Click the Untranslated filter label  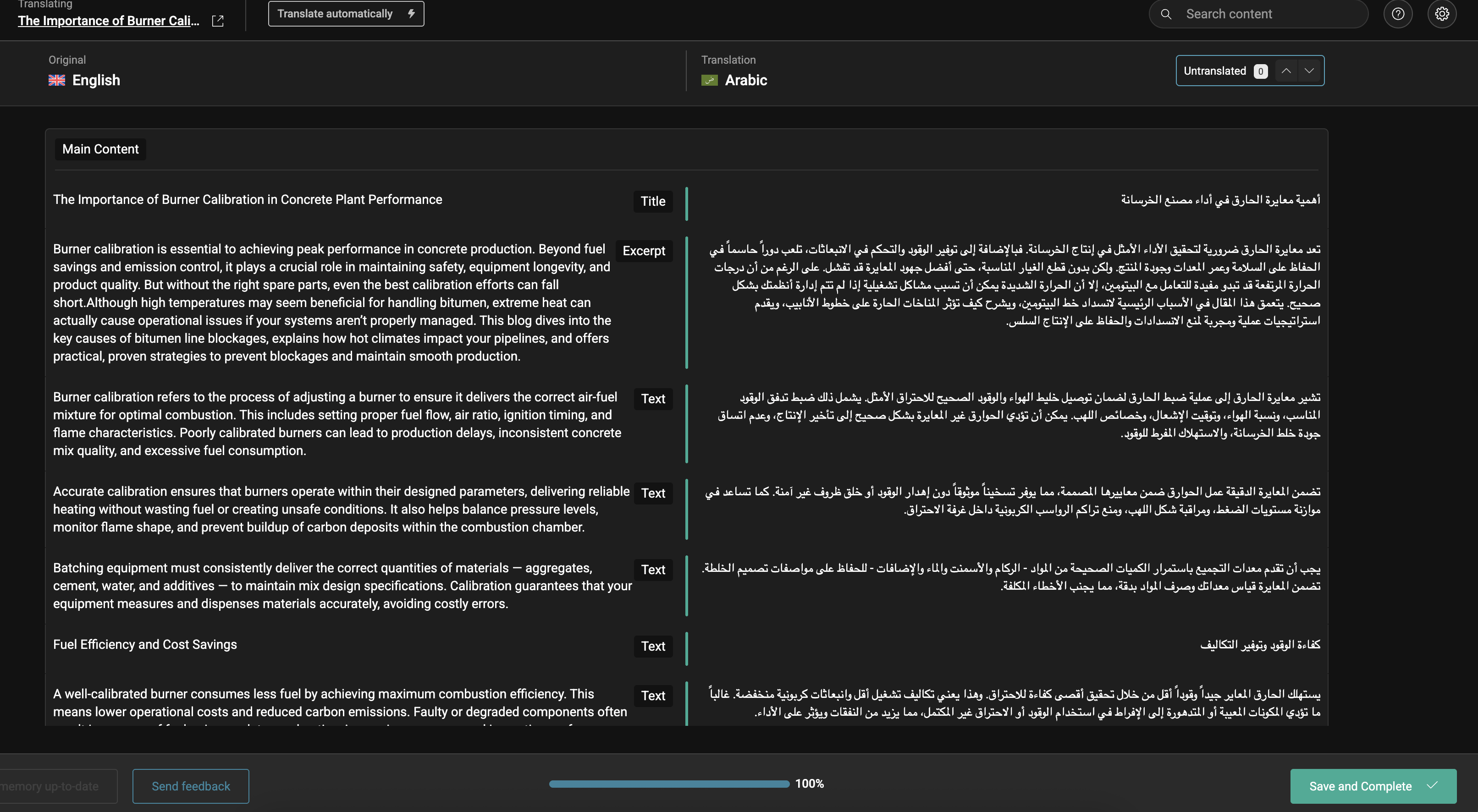(x=1215, y=71)
